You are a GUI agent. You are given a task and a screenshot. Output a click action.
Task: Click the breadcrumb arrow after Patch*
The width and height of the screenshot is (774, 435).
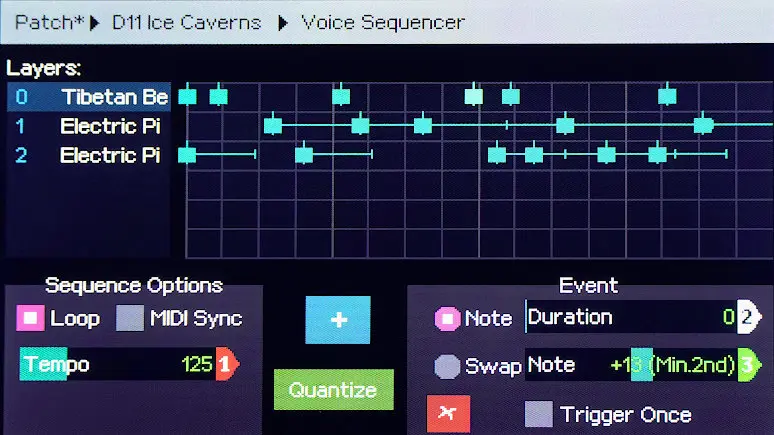tap(95, 23)
